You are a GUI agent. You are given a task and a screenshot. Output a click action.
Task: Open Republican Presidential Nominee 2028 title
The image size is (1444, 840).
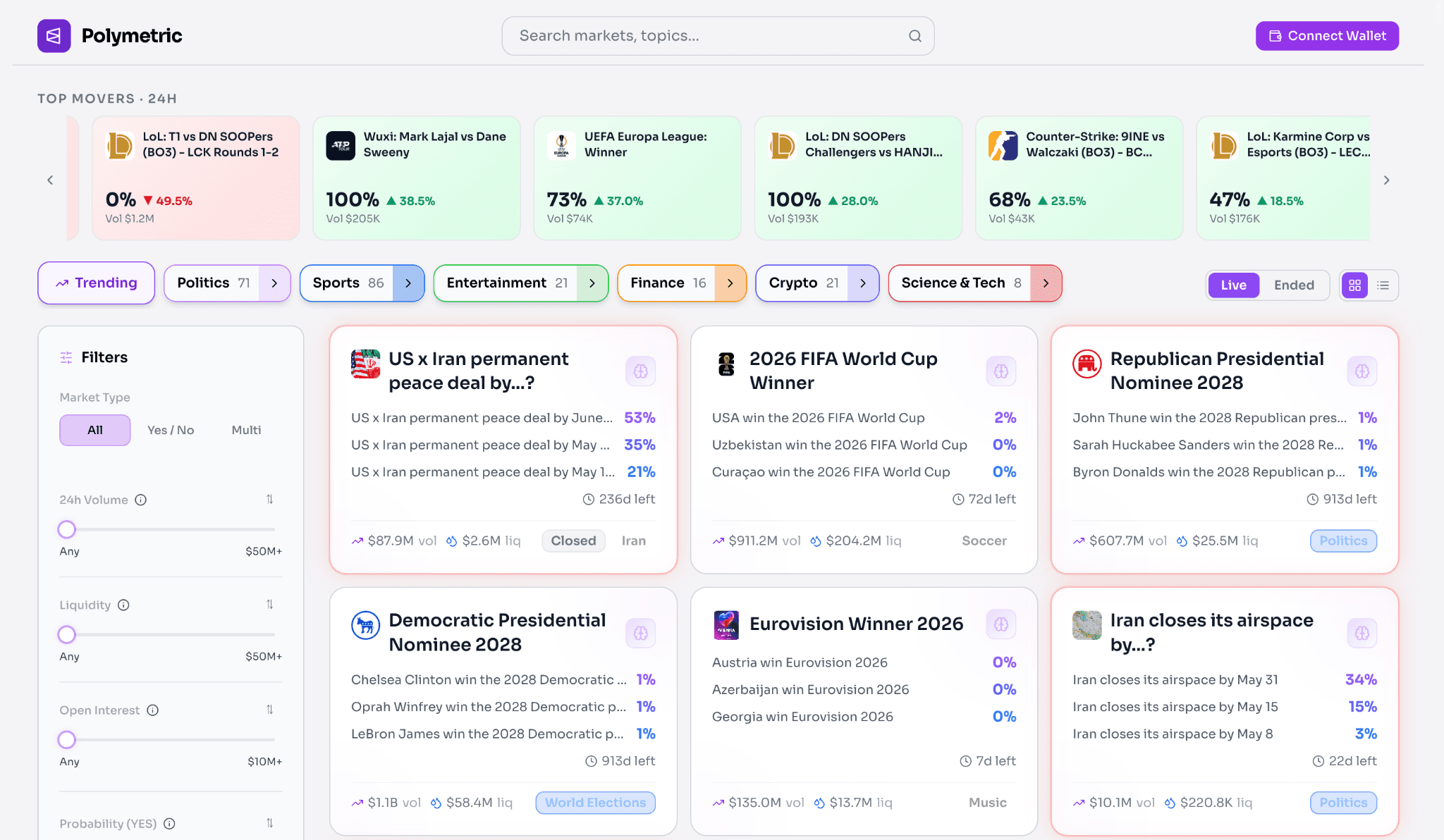tap(1217, 371)
